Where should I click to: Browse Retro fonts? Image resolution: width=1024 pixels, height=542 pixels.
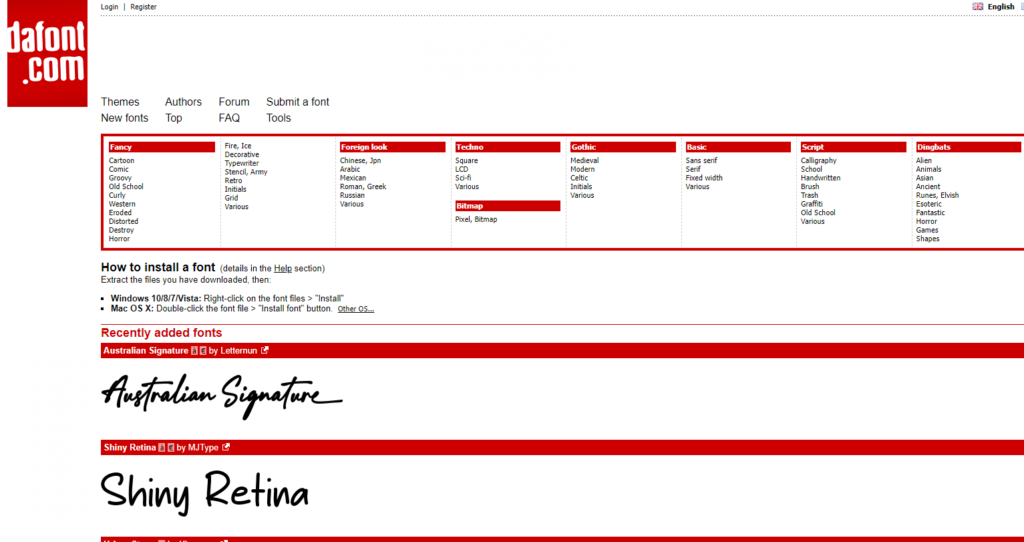(x=233, y=180)
